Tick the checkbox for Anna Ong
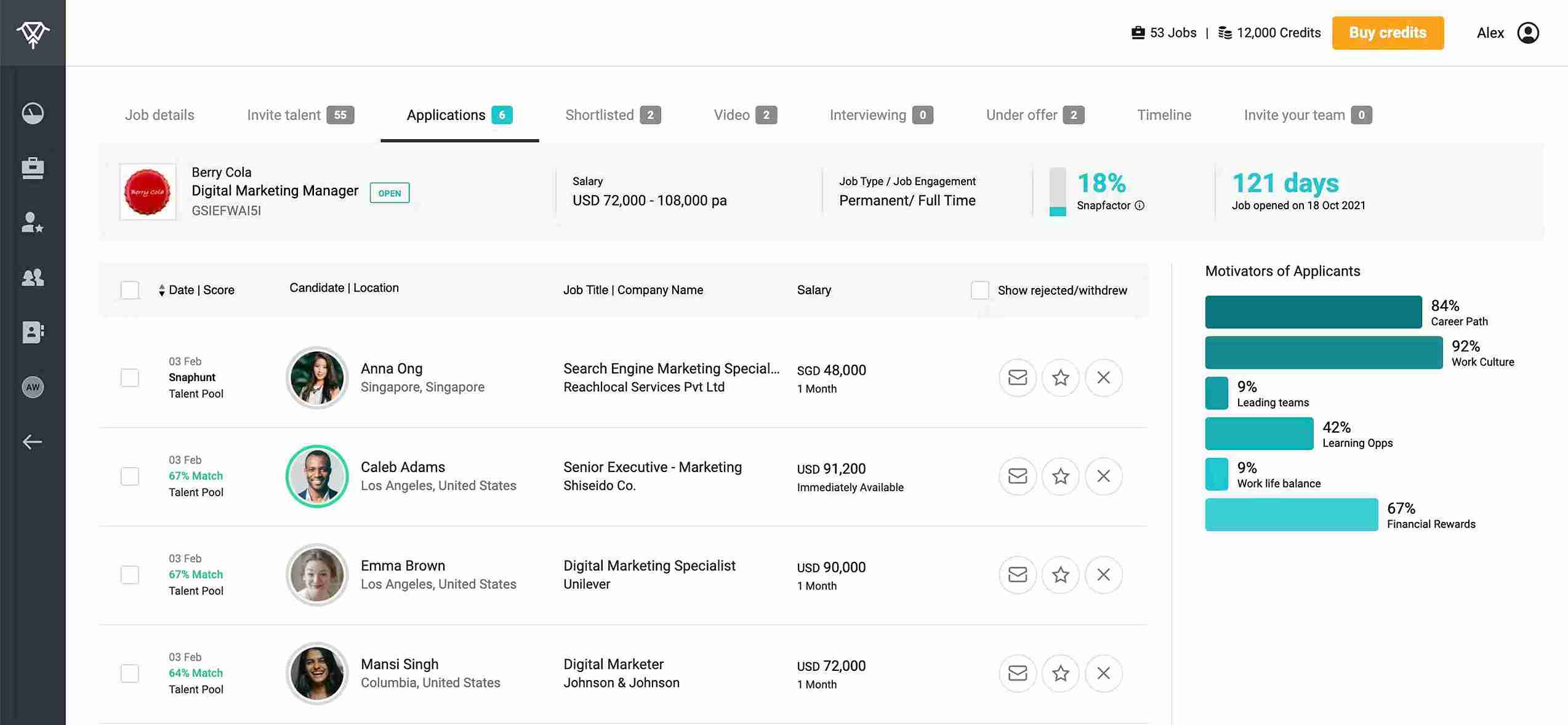This screenshot has height=725, width=1568. pyautogui.click(x=130, y=377)
